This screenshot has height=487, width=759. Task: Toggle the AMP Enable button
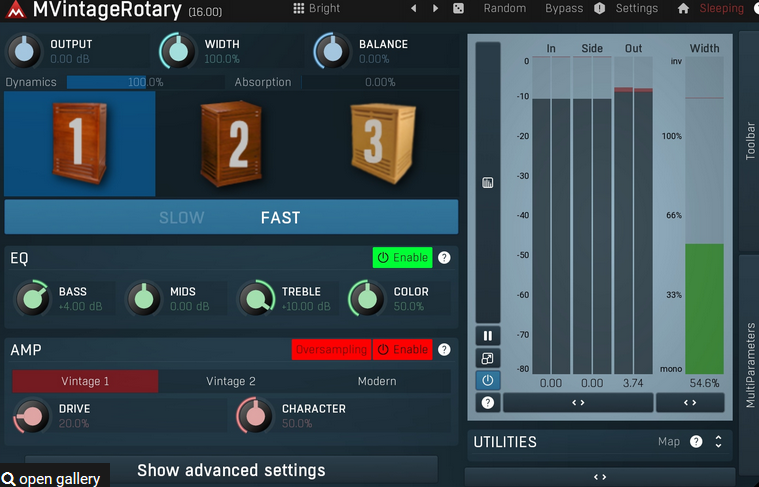tap(402, 350)
